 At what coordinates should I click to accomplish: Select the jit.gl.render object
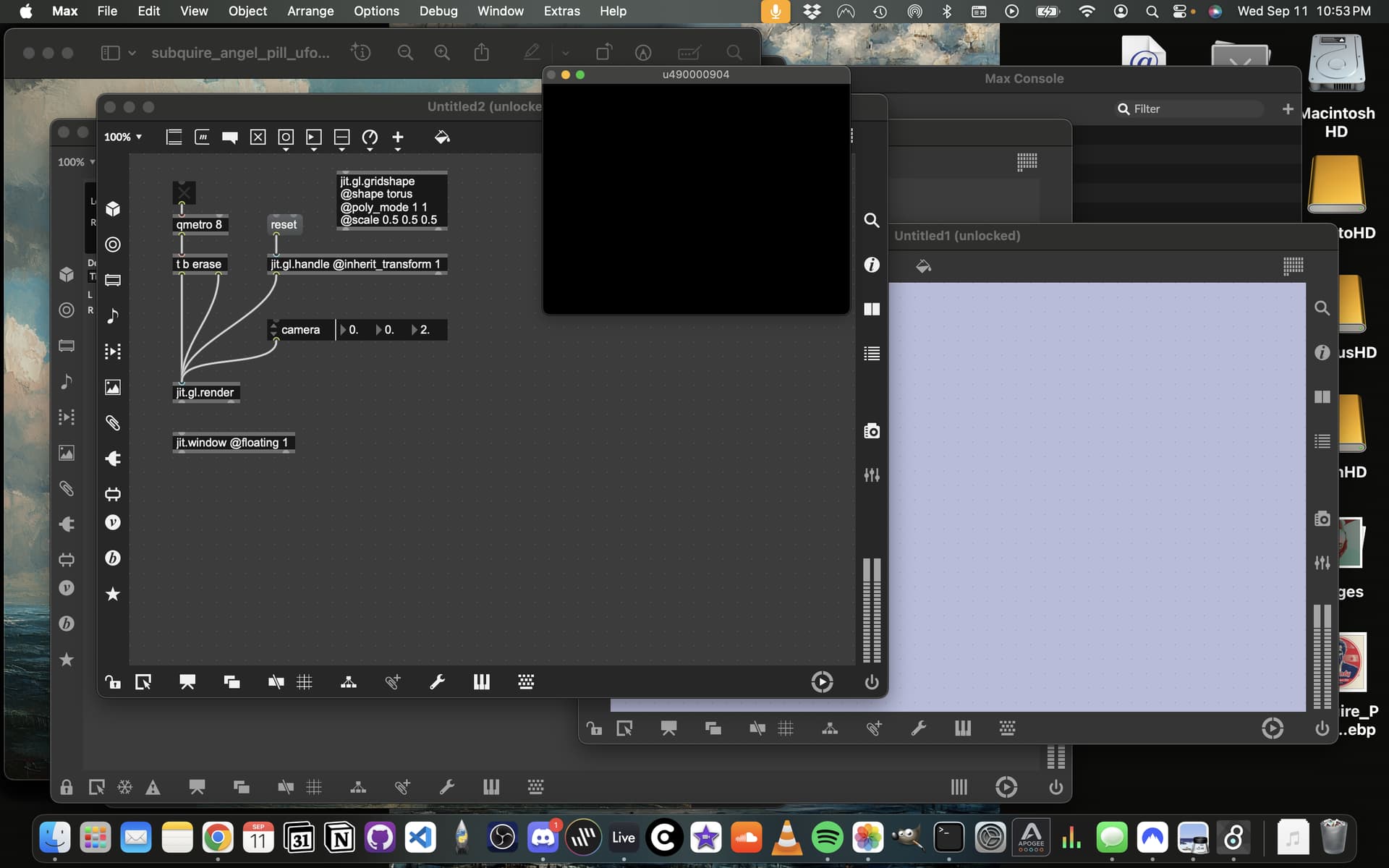tap(205, 393)
